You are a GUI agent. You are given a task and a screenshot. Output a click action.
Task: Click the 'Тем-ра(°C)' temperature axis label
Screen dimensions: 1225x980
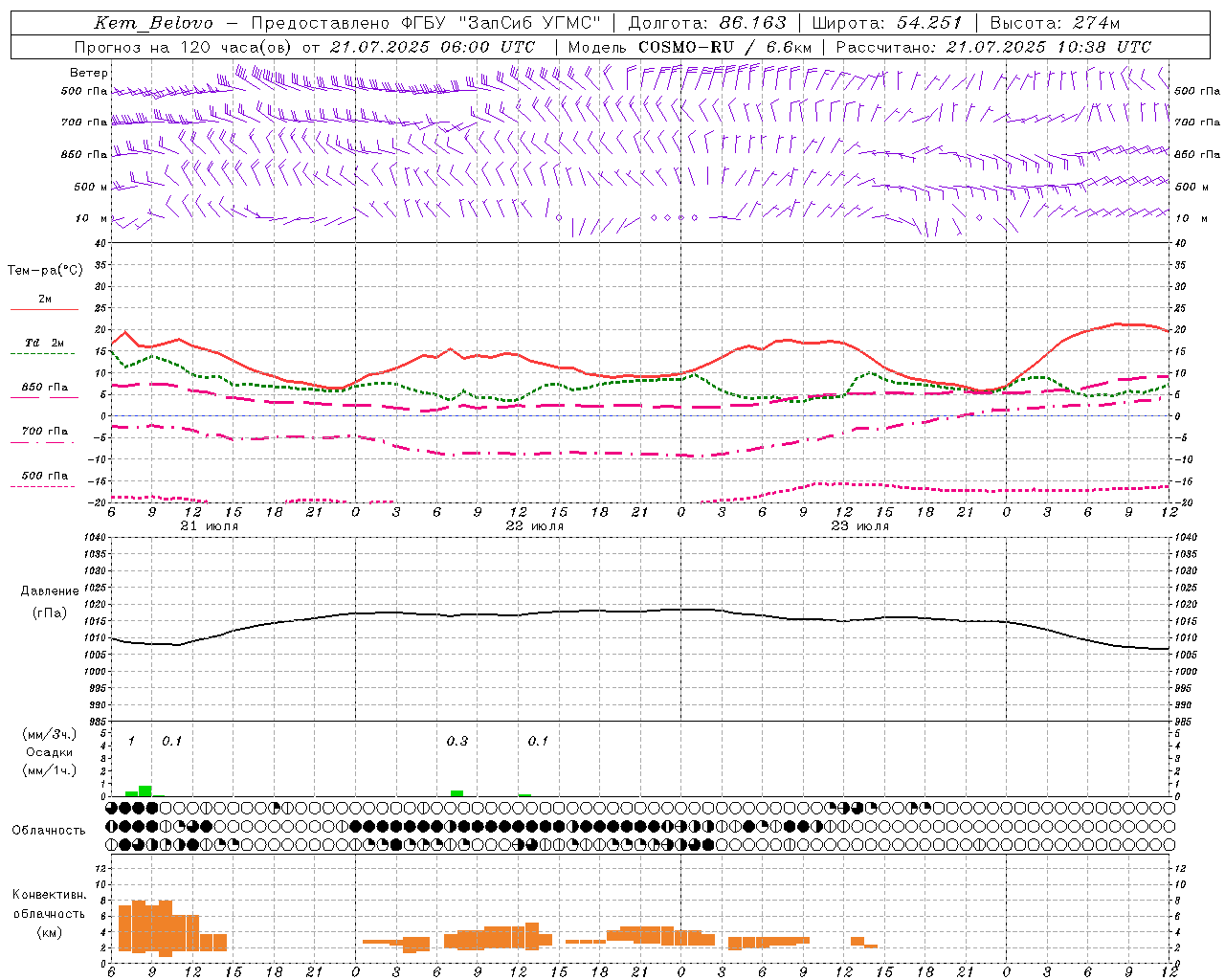[x=45, y=270]
